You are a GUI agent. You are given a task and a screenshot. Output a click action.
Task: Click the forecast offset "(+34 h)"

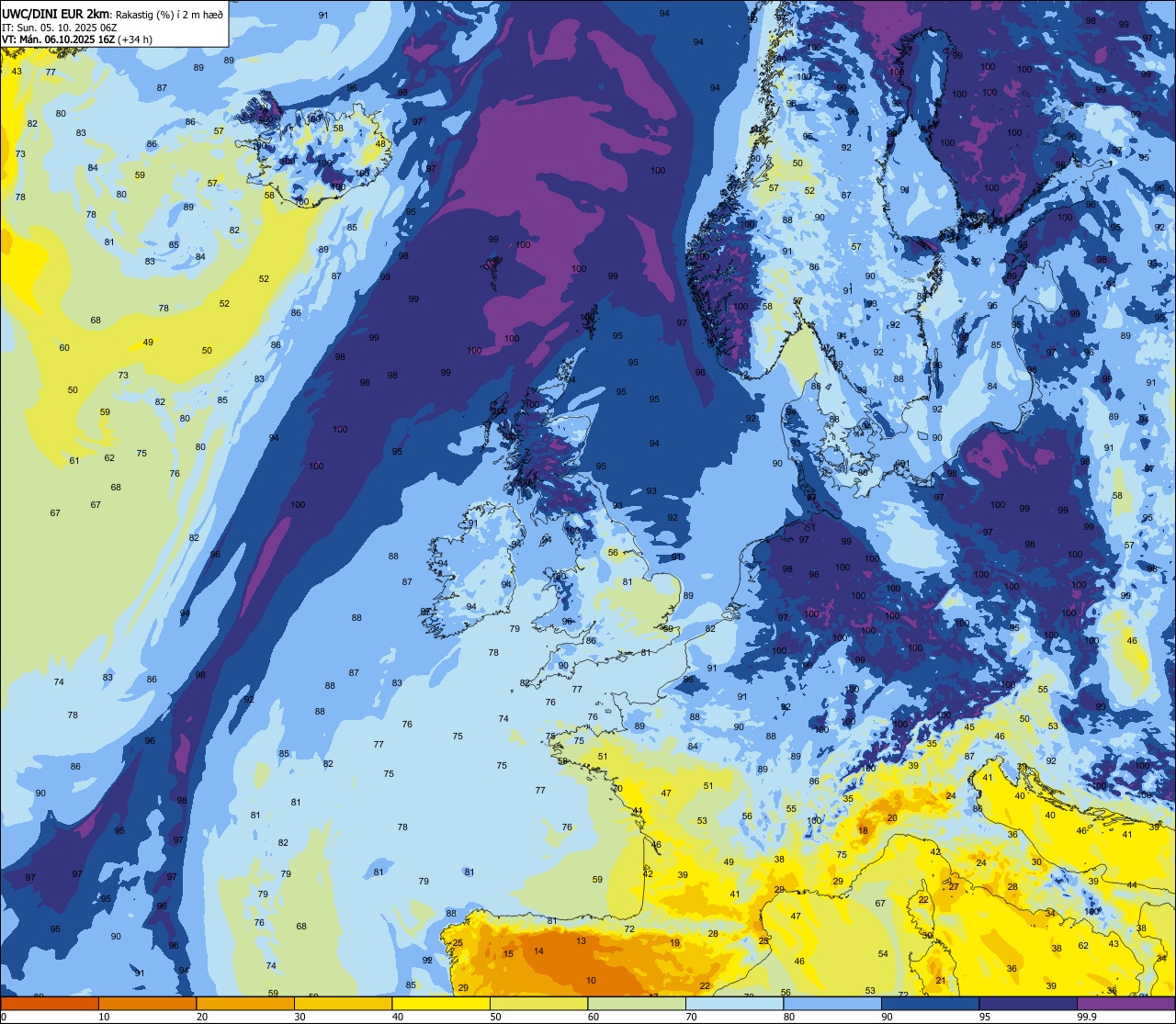tap(134, 39)
